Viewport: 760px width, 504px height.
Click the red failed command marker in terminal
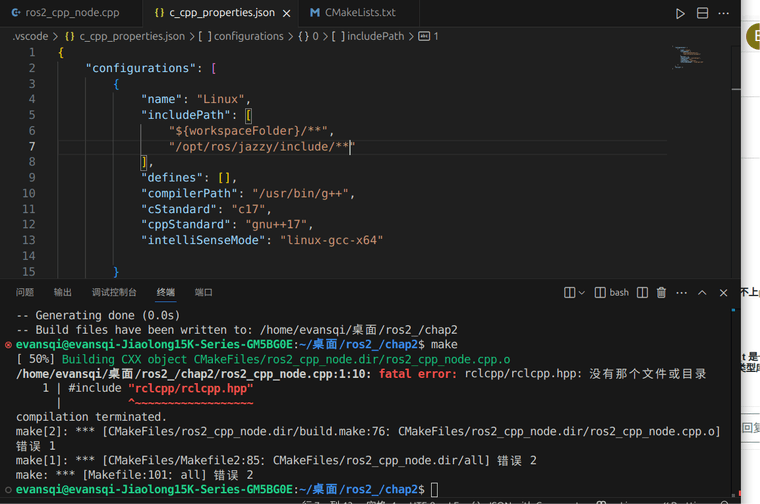[x=8, y=345]
